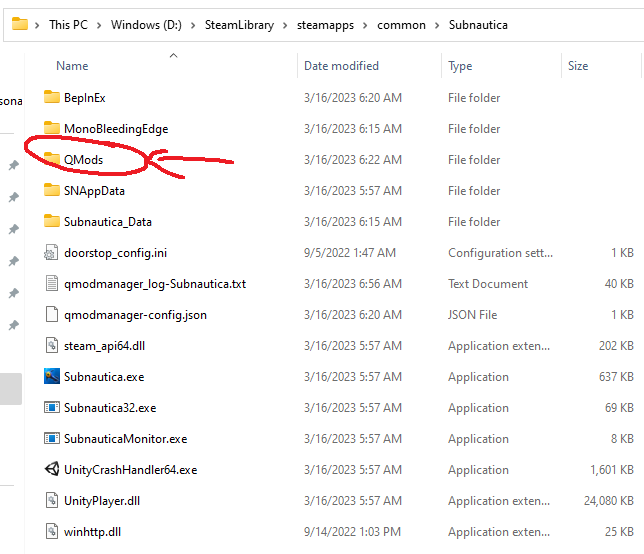The width and height of the screenshot is (644, 554).
Task: Select steam_api64.dll file name
Action: click(104, 346)
